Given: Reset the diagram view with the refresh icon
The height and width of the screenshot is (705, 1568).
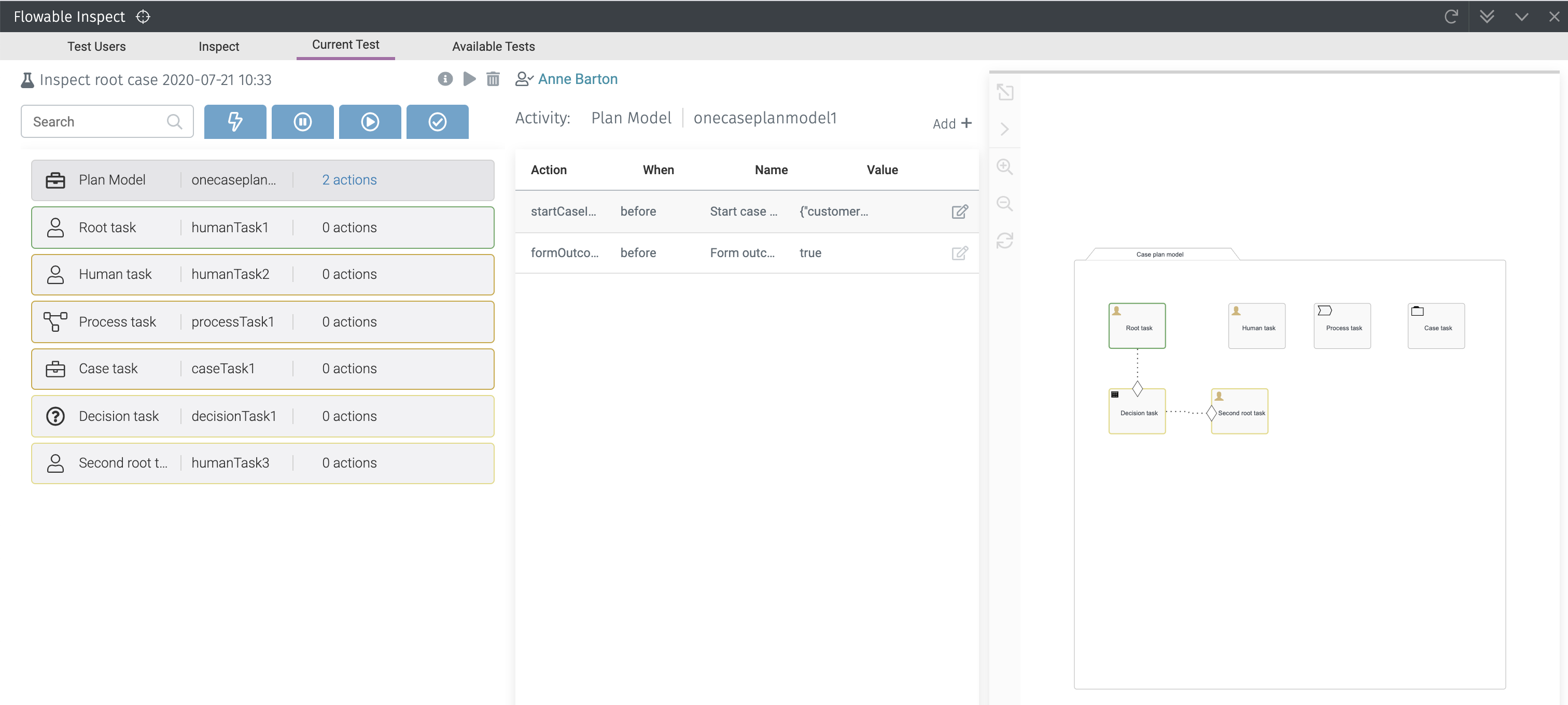Looking at the screenshot, I should (x=1004, y=241).
